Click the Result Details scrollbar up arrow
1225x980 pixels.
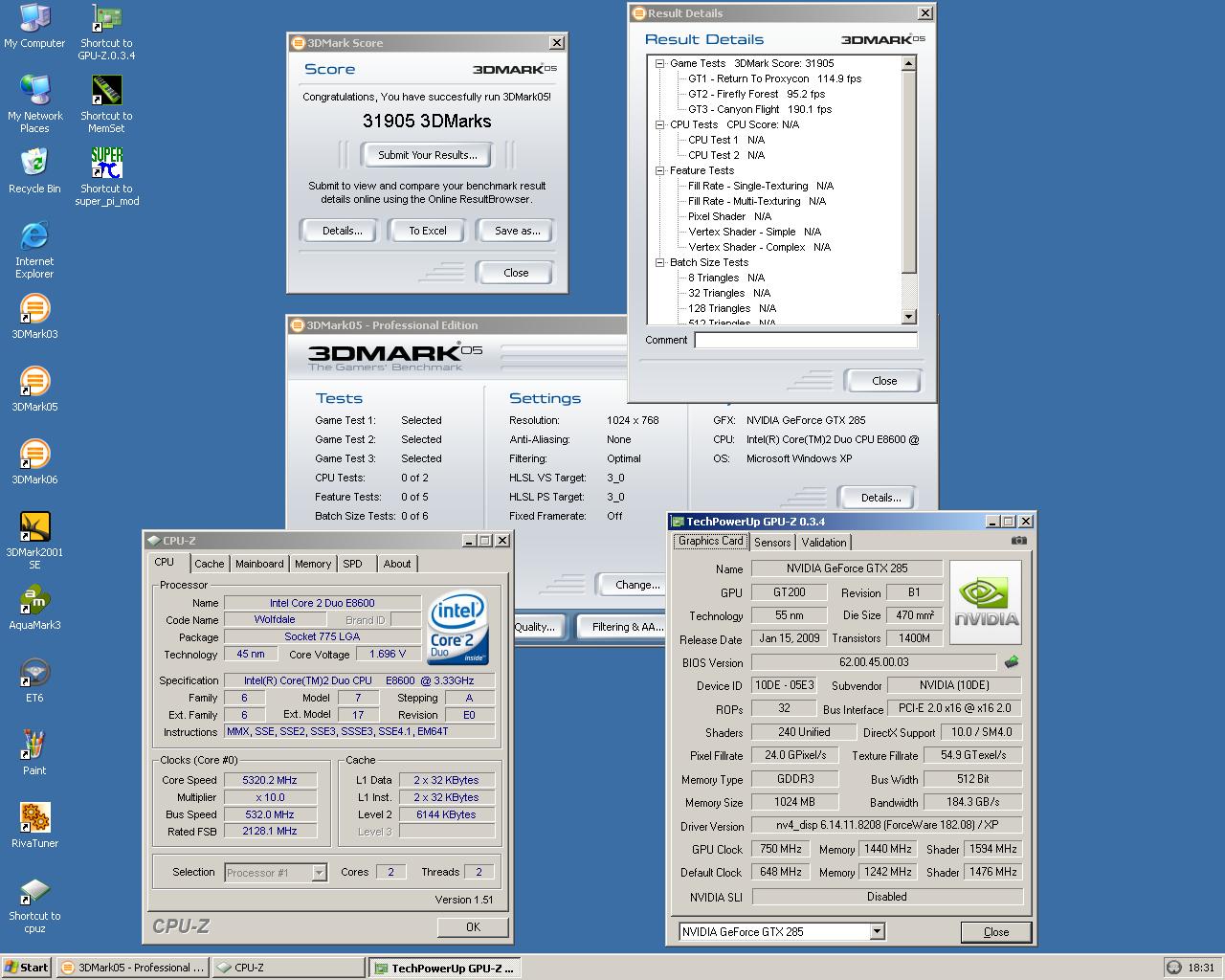click(x=909, y=63)
